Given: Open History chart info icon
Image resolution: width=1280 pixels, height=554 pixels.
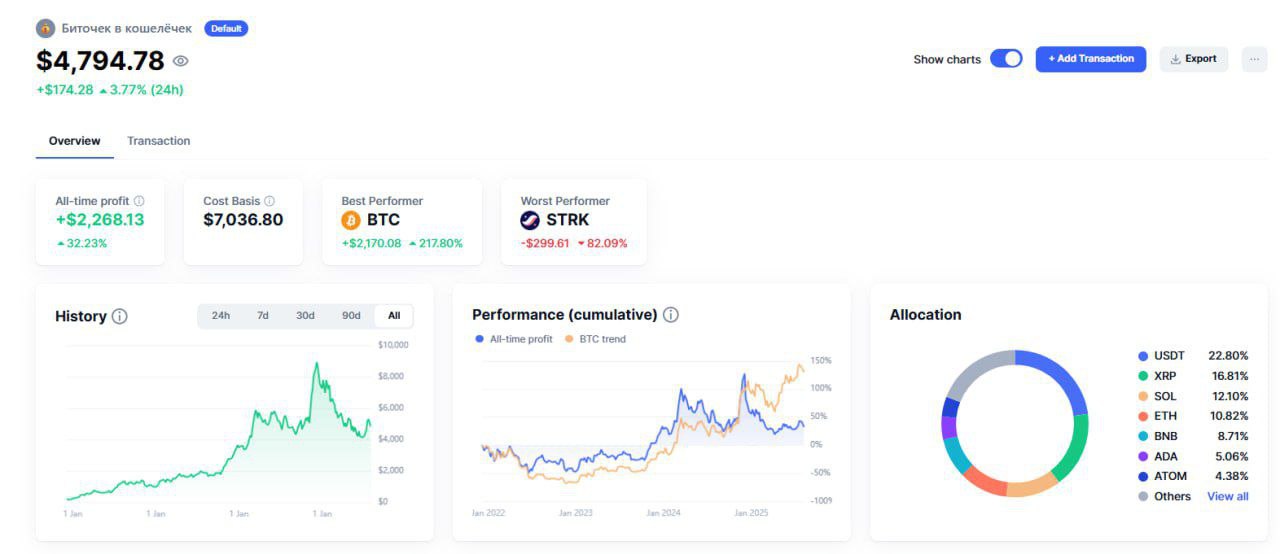Looking at the screenshot, I should click(120, 316).
